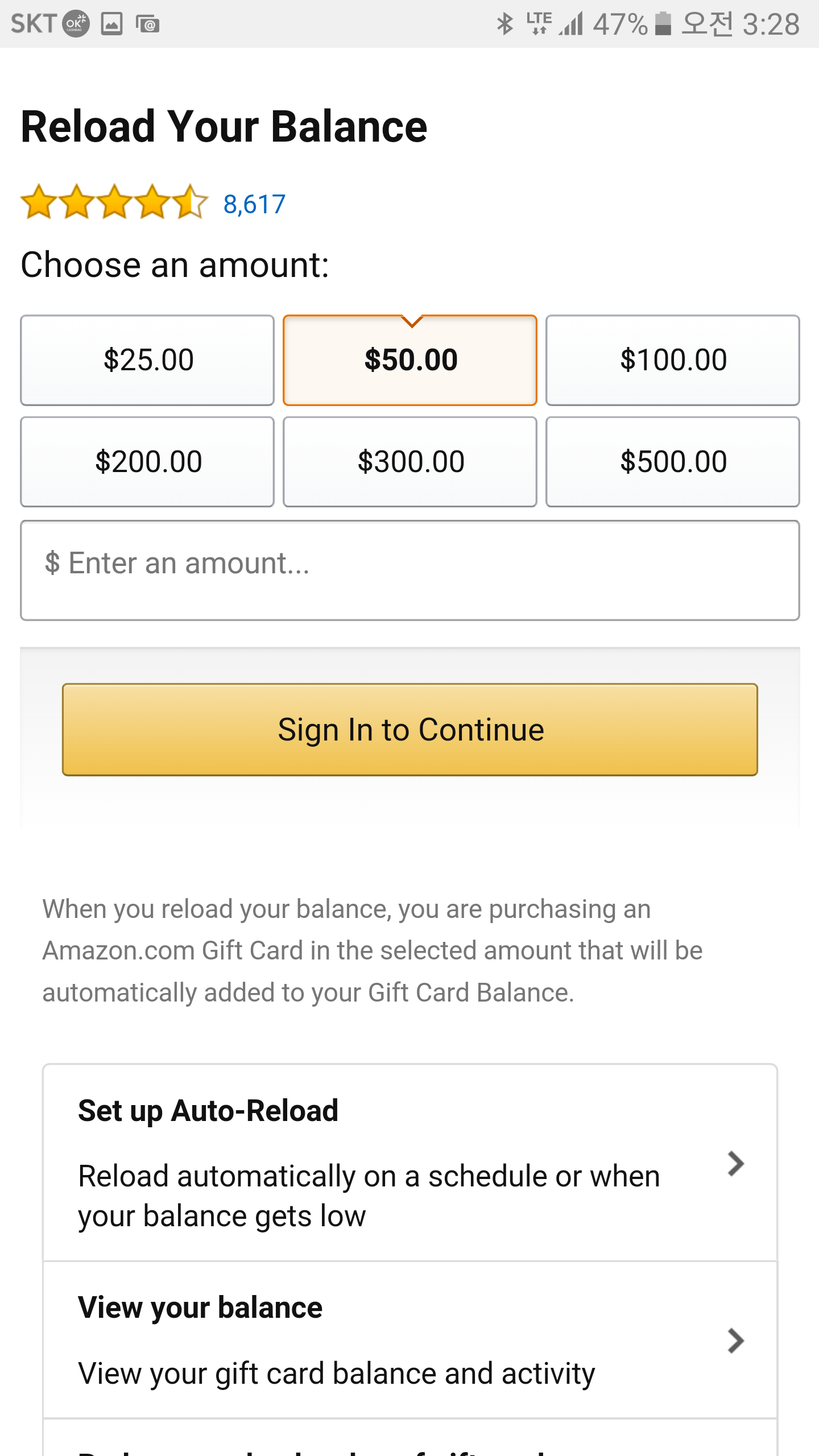Select the $25.00 amount option

(147, 360)
